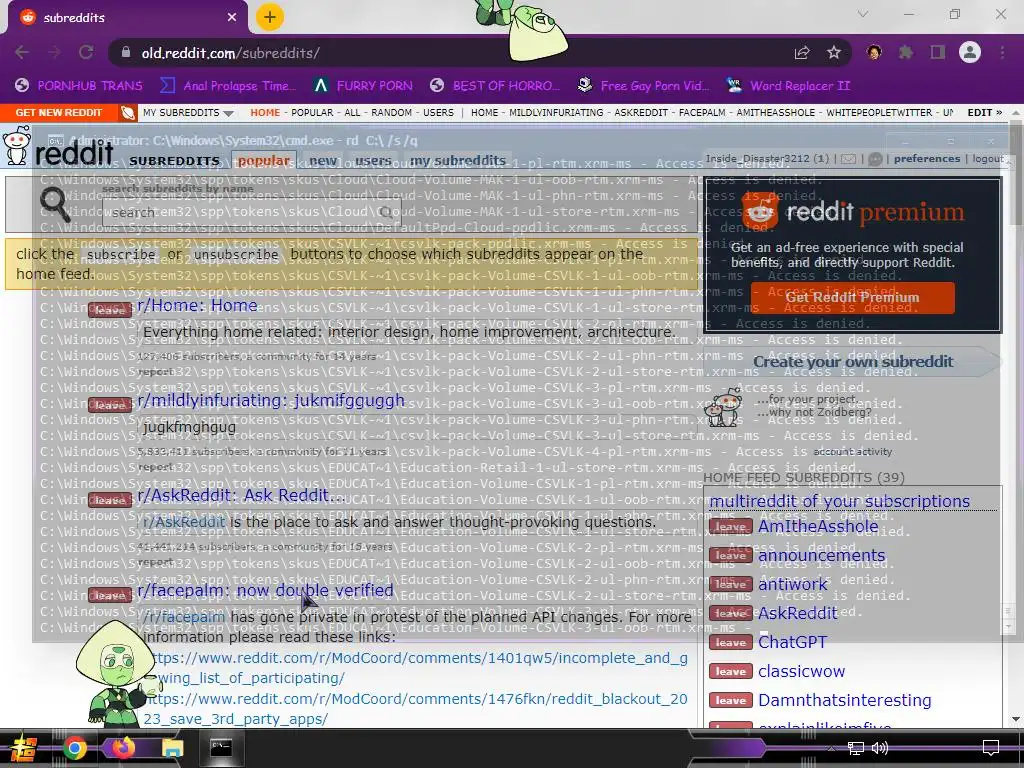Screen dimensions: 1024x768
Task: Open a new tab with the plus button
Action: coord(270,17)
